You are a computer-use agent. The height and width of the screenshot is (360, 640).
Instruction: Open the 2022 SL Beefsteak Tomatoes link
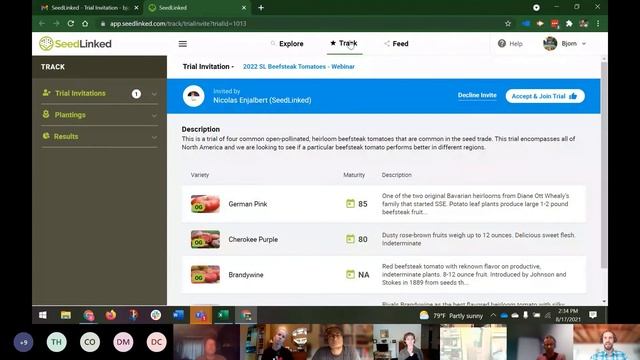coord(299,67)
